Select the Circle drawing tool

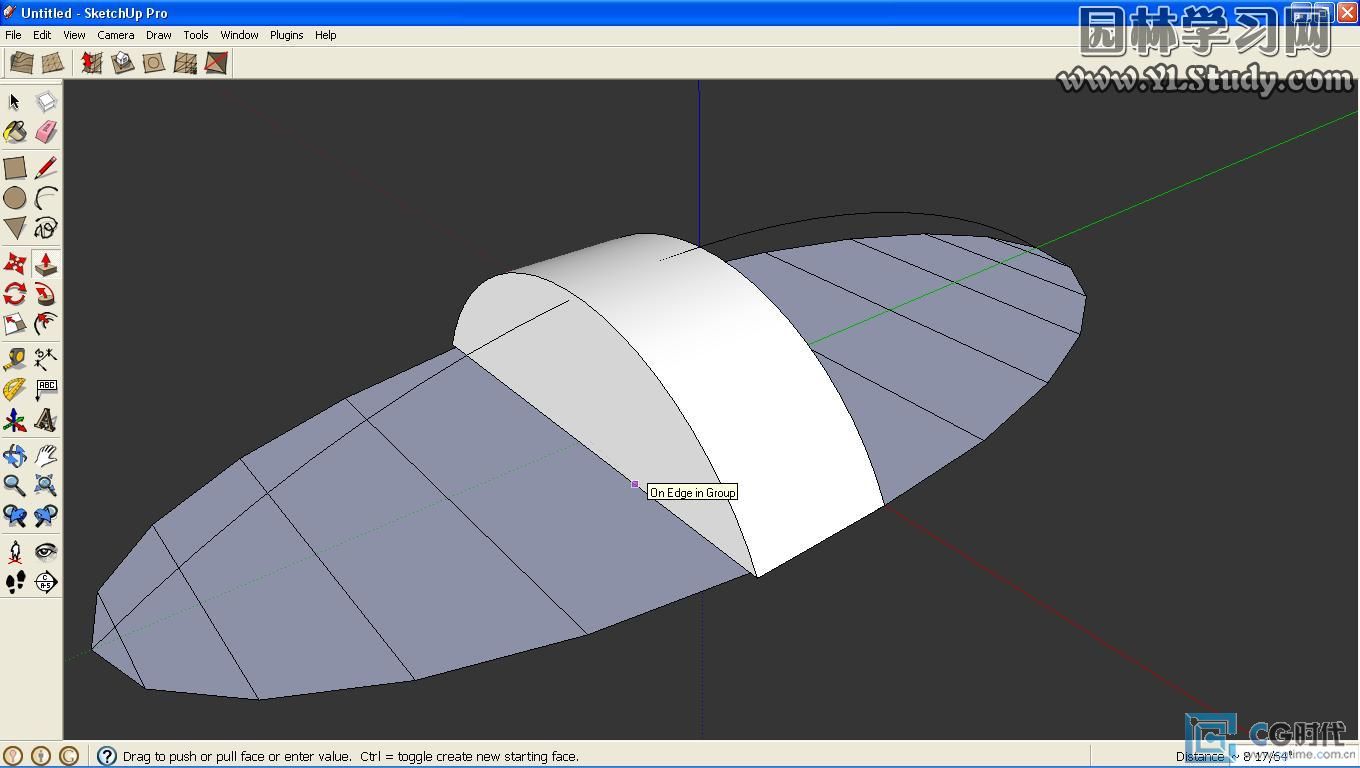coord(14,198)
